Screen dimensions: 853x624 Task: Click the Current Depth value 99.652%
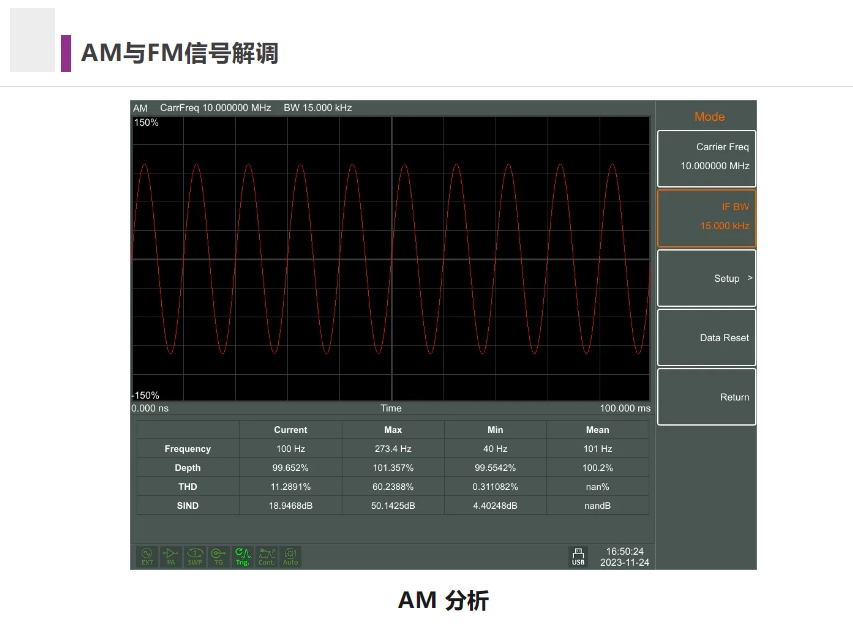pyautogui.click(x=291, y=468)
